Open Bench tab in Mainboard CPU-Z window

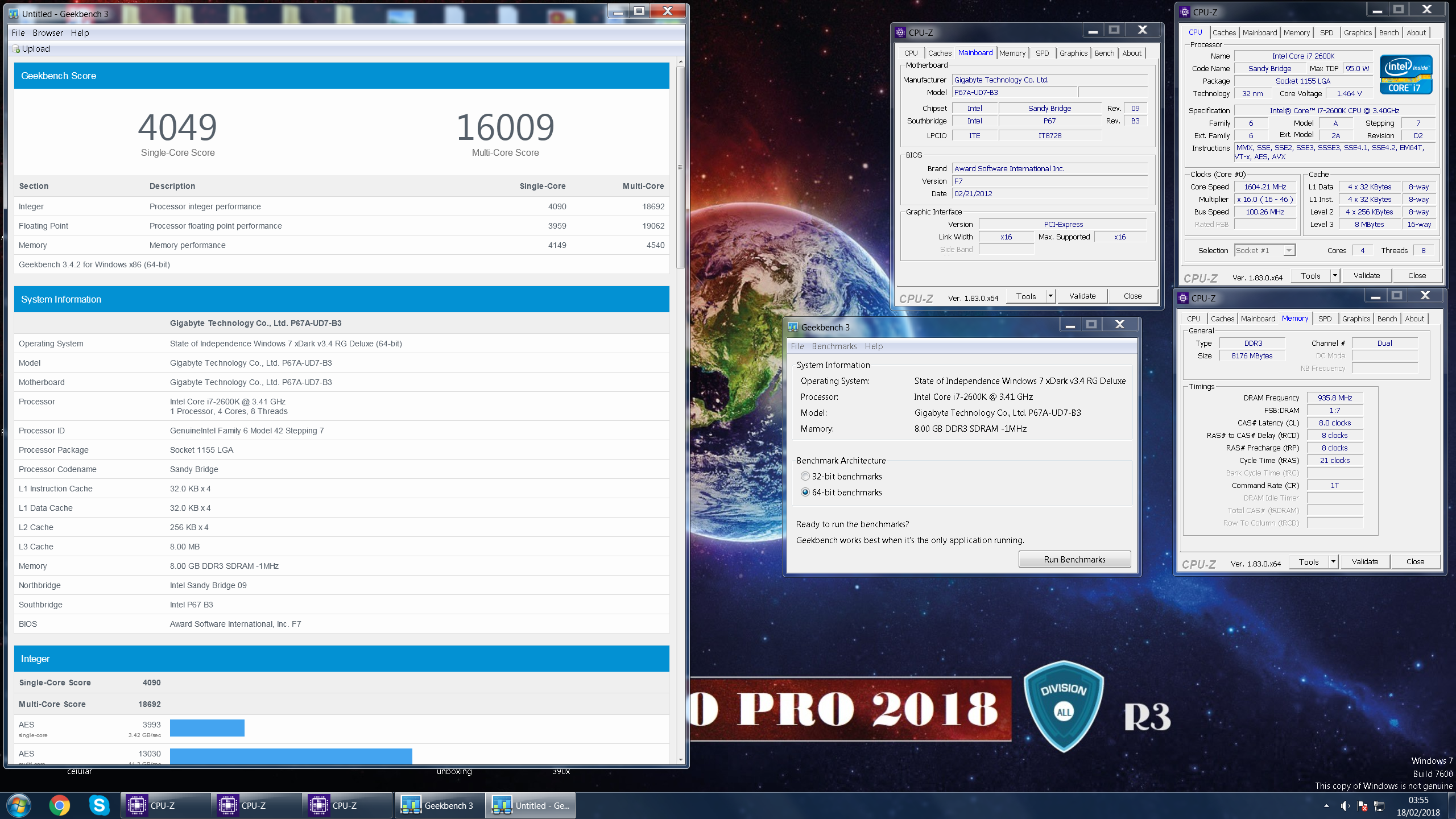click(x=1105, y=53)
